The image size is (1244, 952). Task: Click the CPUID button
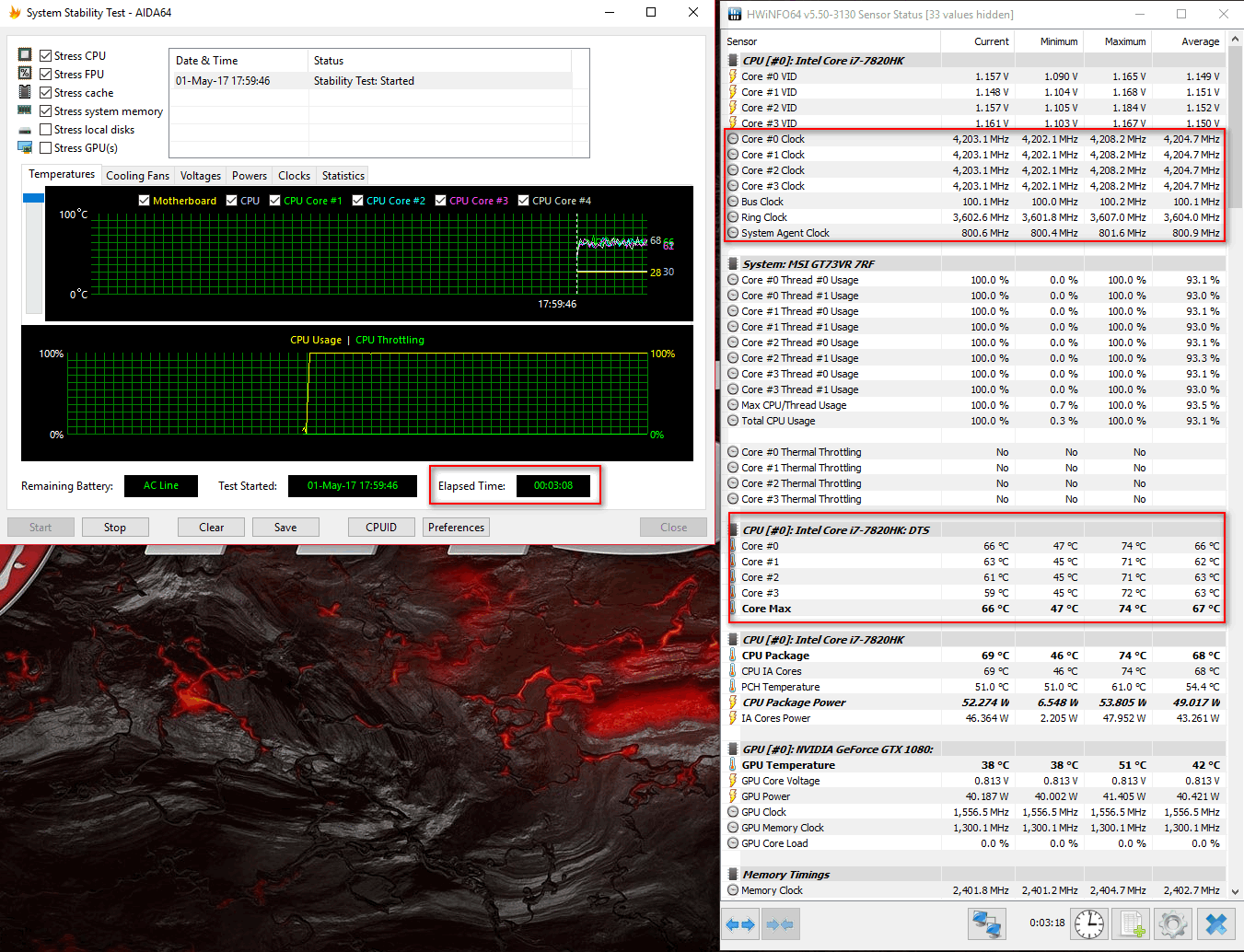coord(381,528)
